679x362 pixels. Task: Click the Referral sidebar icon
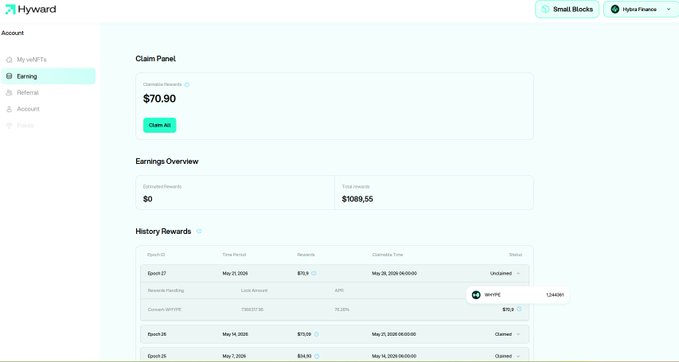pos(9,93)
